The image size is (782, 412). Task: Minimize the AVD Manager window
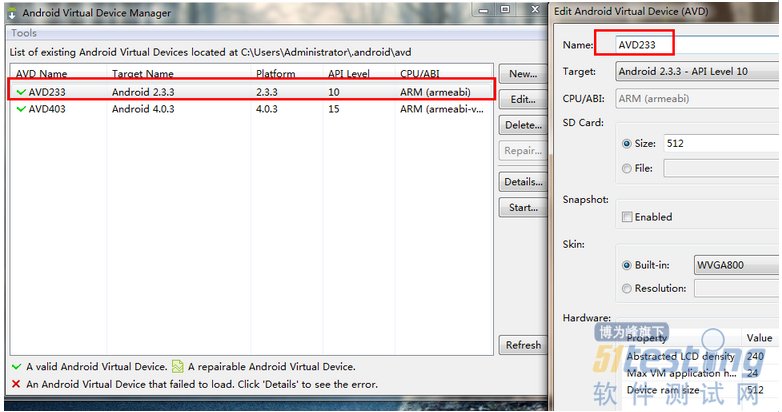click(483, 10)
